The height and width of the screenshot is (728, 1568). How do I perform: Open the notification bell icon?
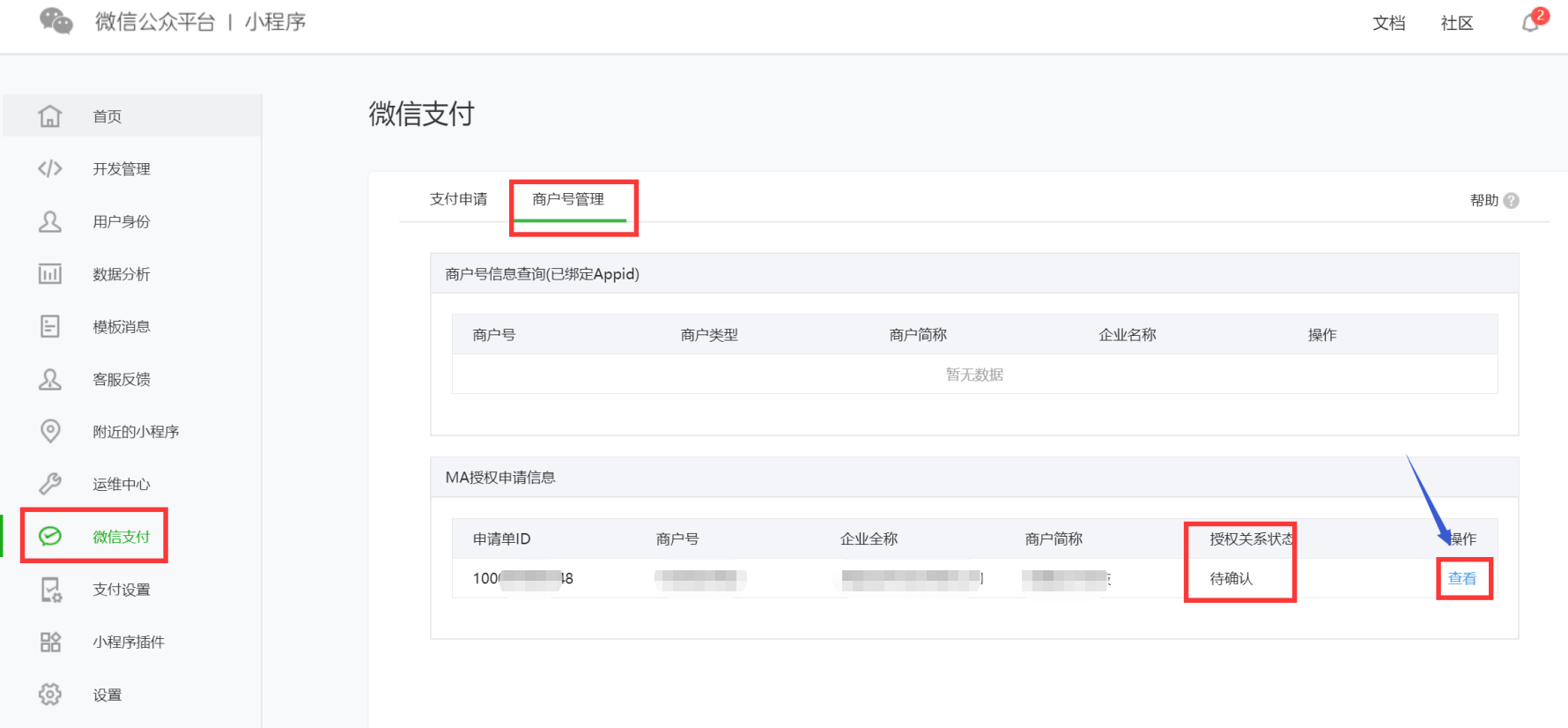click(x=1532, y=23)
